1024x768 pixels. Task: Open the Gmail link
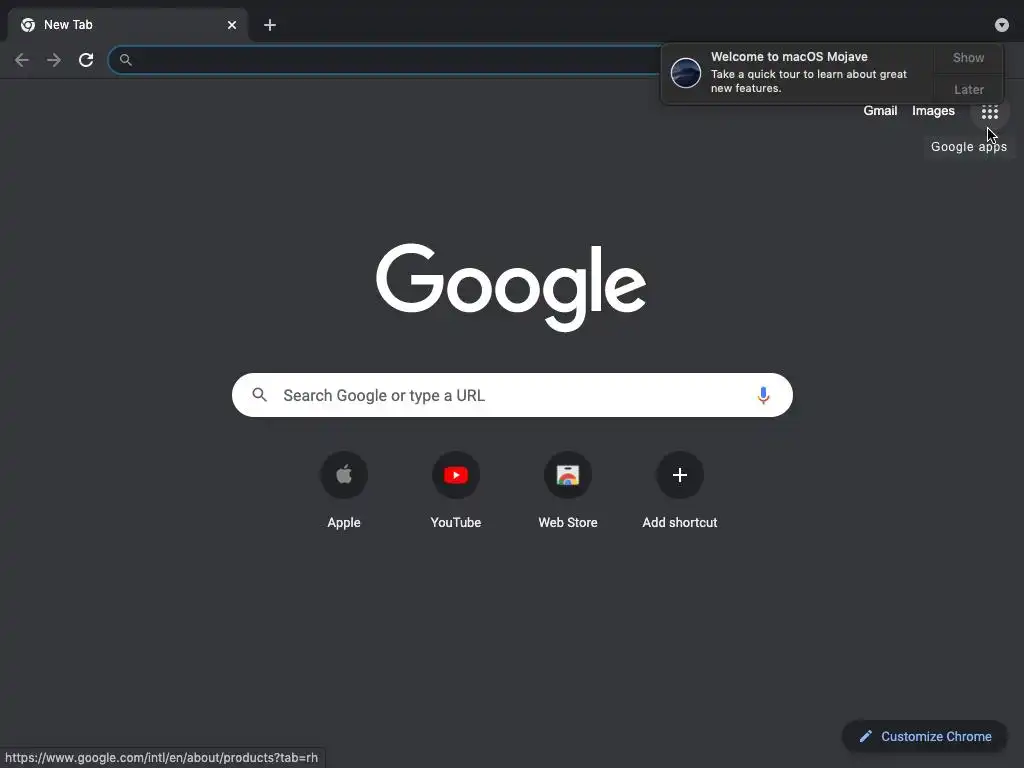tap(880, 111)
